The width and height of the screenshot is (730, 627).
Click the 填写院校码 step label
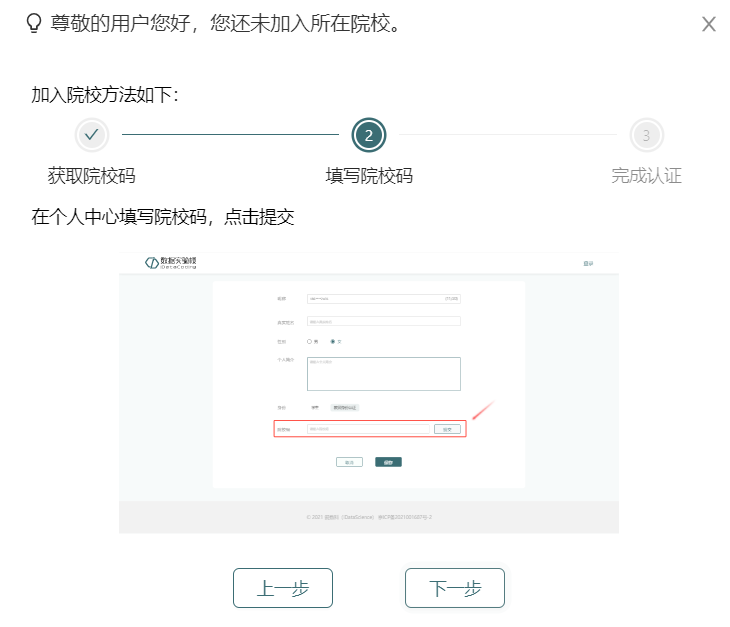click(x=369, y=176)
